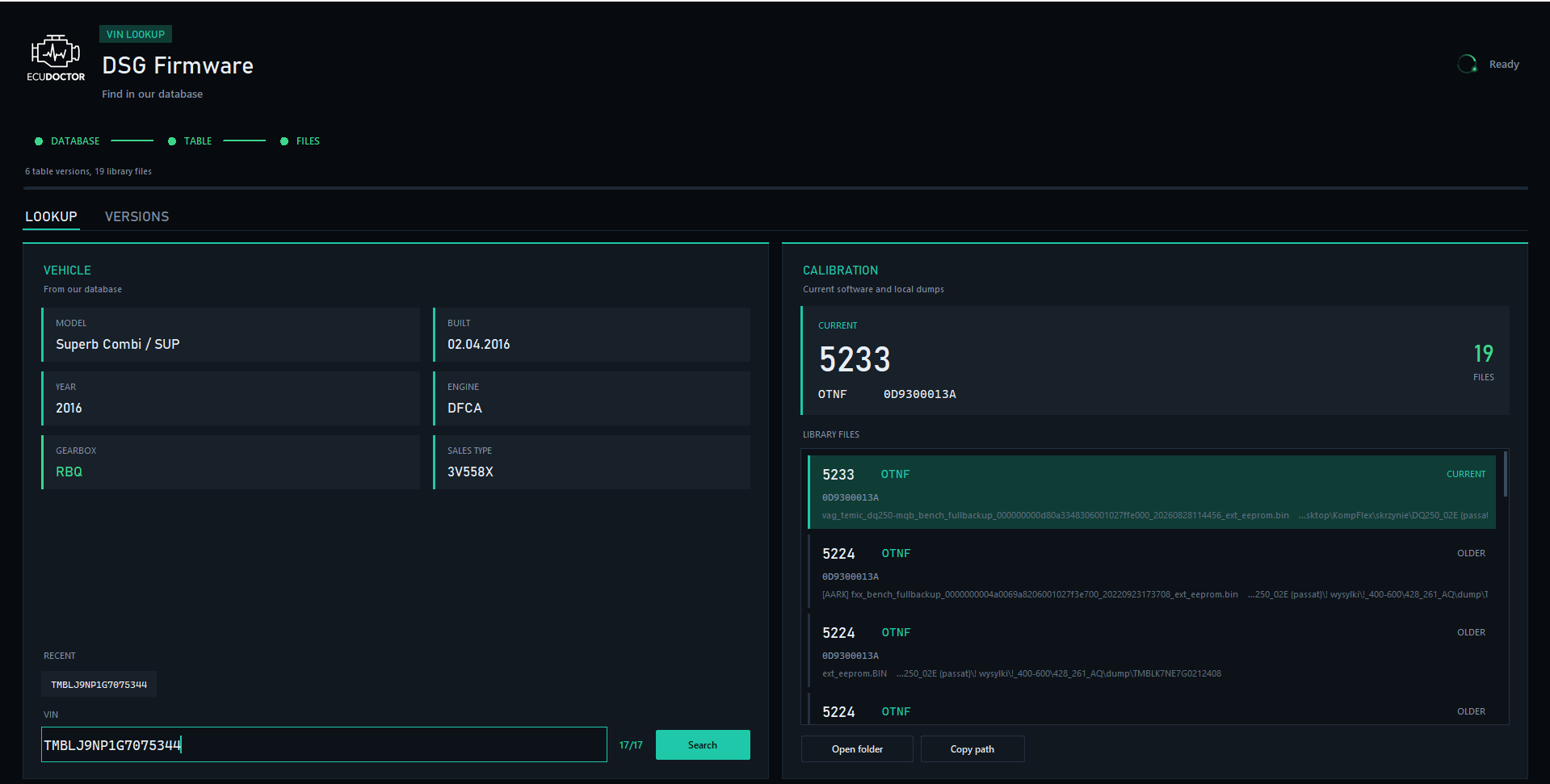Click the 0D9300013A part number under CURRENT
Viewport: 1550px width, 784px height.
919,394
